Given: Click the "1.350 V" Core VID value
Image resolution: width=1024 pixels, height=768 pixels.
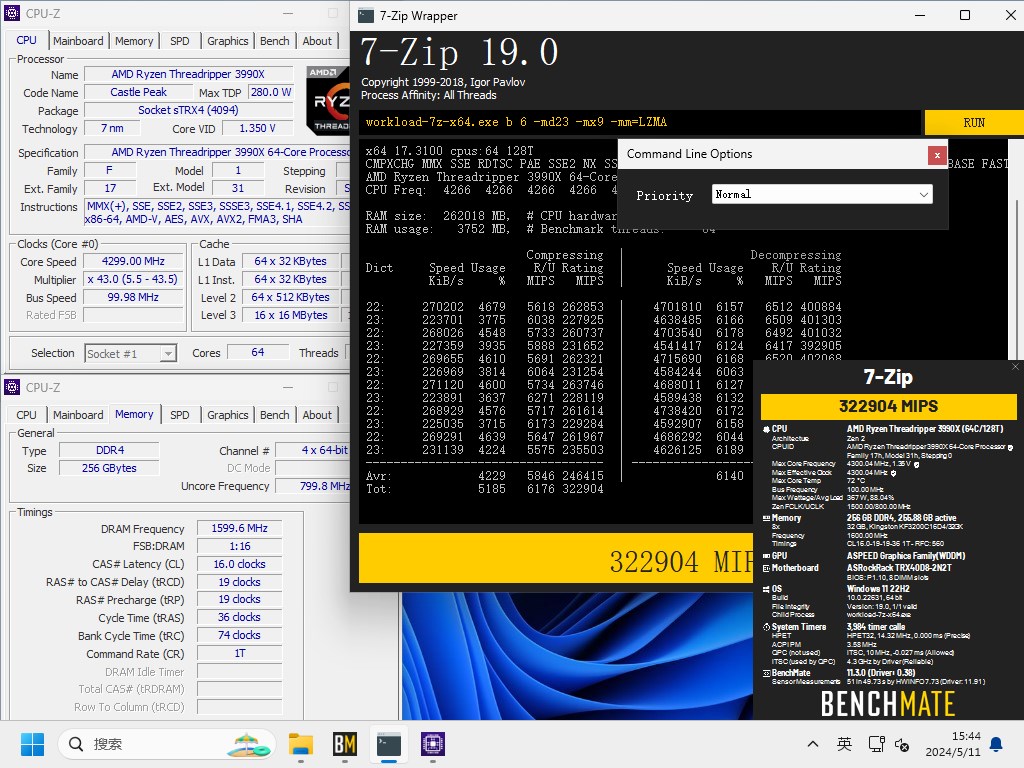Looking at the screenshot, I should tap(257, 129).
